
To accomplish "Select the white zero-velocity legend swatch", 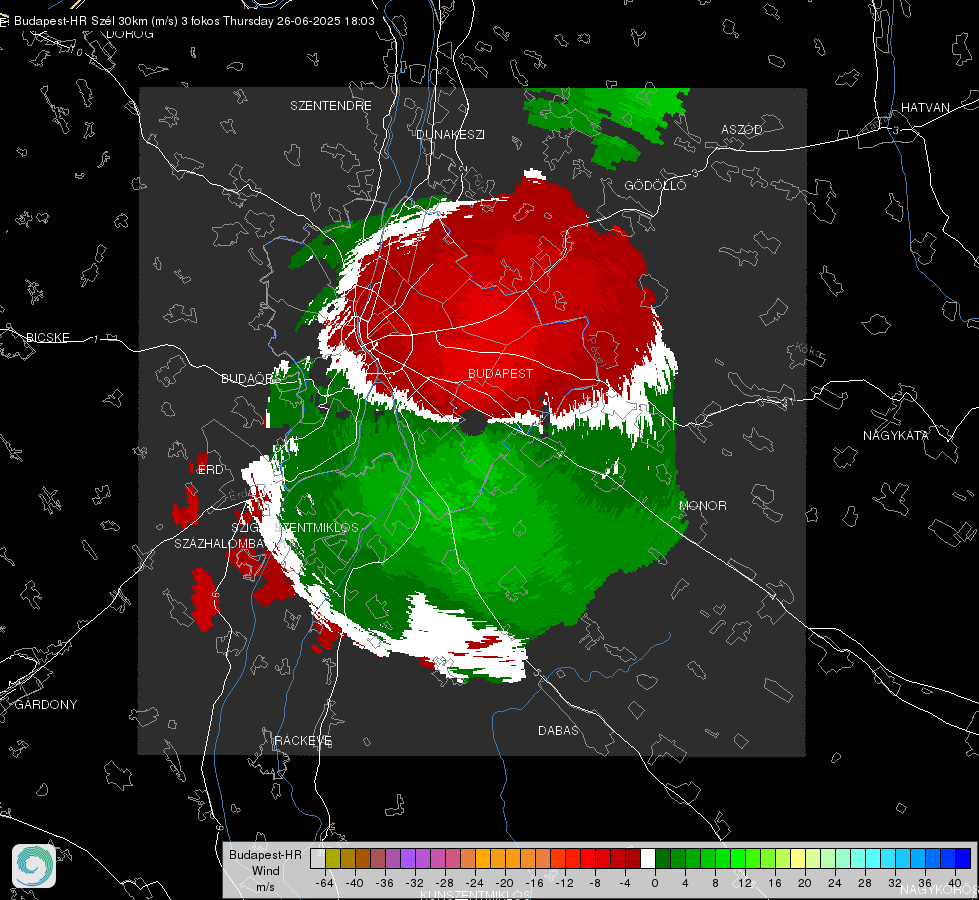I will click(x=648, y=858).
